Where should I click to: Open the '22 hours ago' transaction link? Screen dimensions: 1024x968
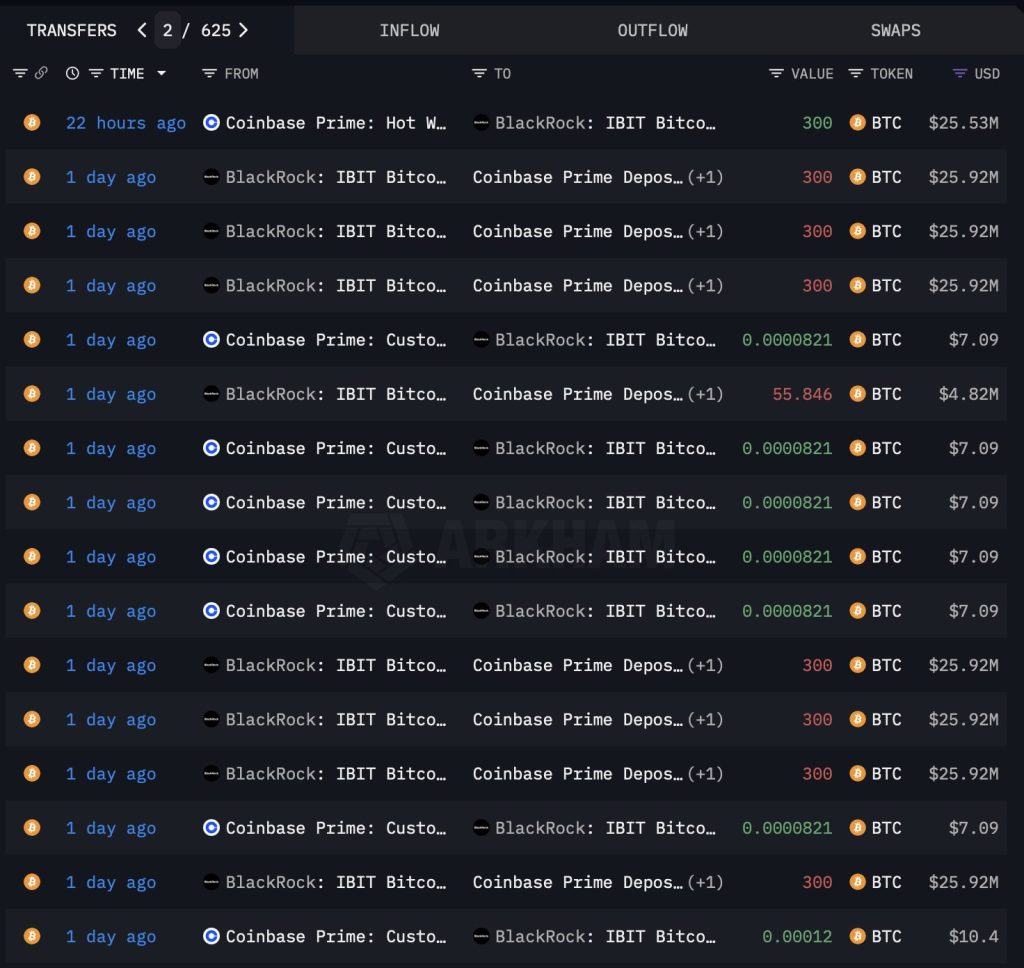pyautogui.click(x=125, y=123)
